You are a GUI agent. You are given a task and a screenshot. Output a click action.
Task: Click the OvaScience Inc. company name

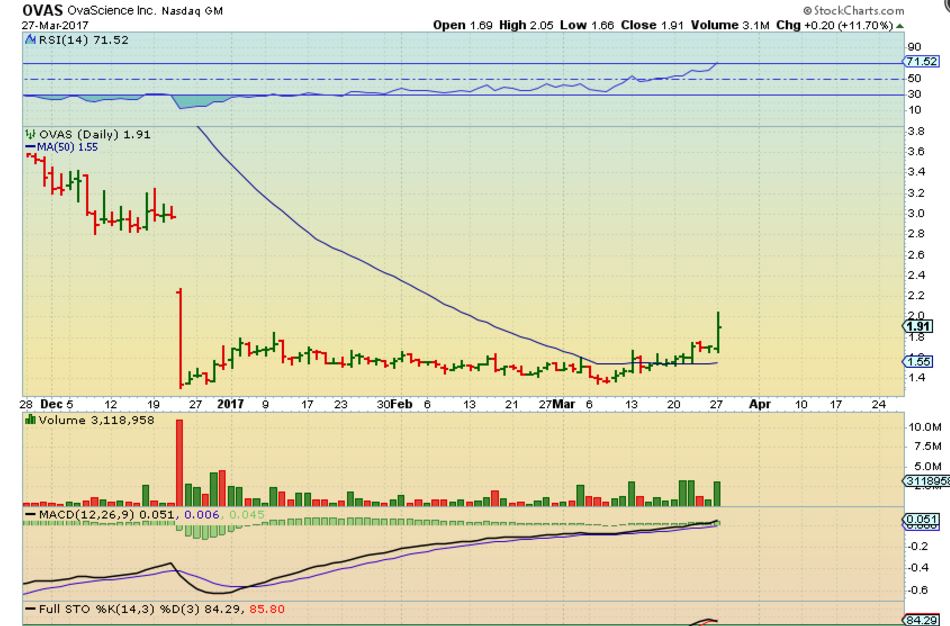[111, 11]
